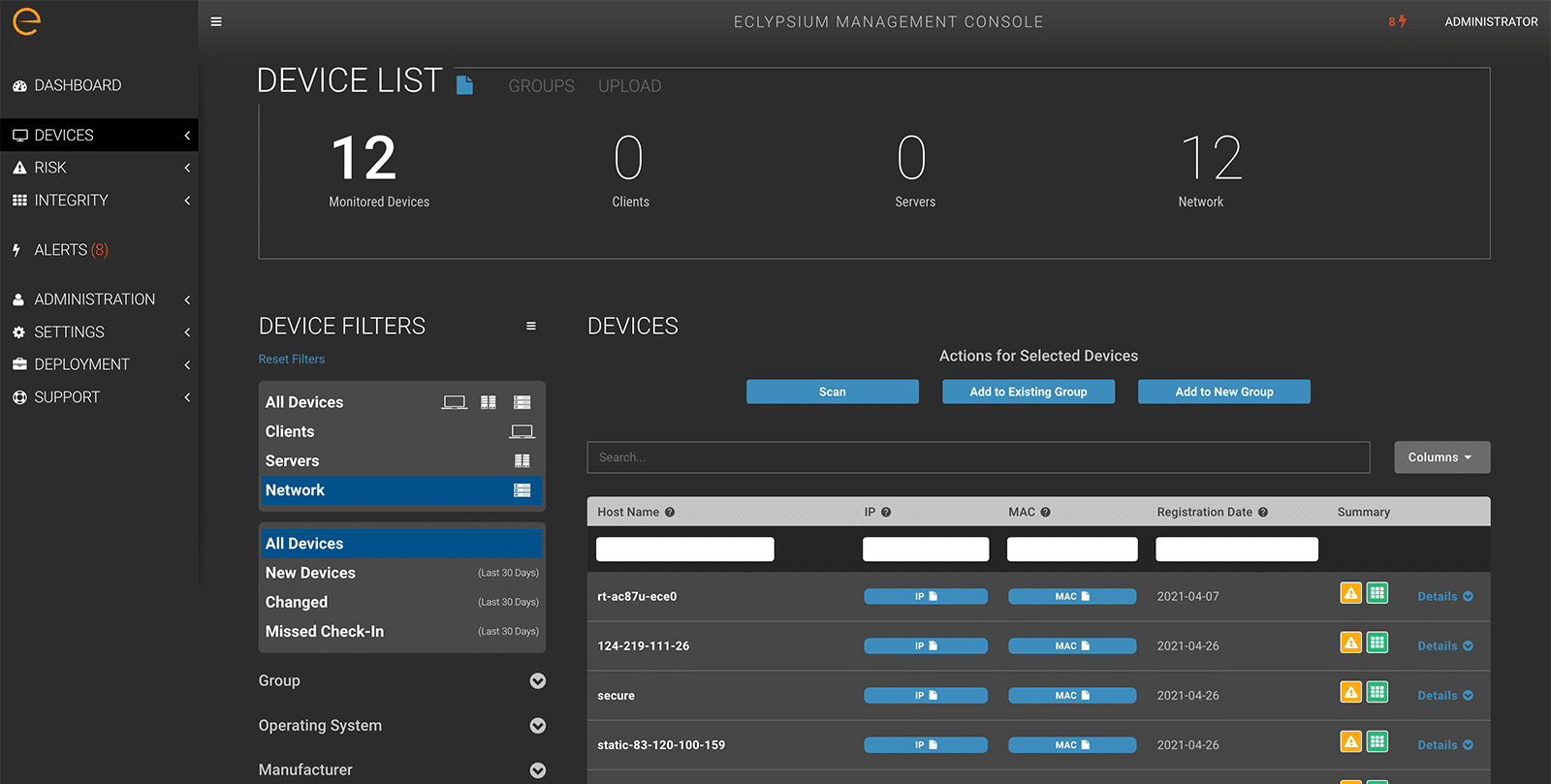Screen dimensions: 1551x784
Task: Click the Host Name filter input
Action: click(x=685, y=549)
